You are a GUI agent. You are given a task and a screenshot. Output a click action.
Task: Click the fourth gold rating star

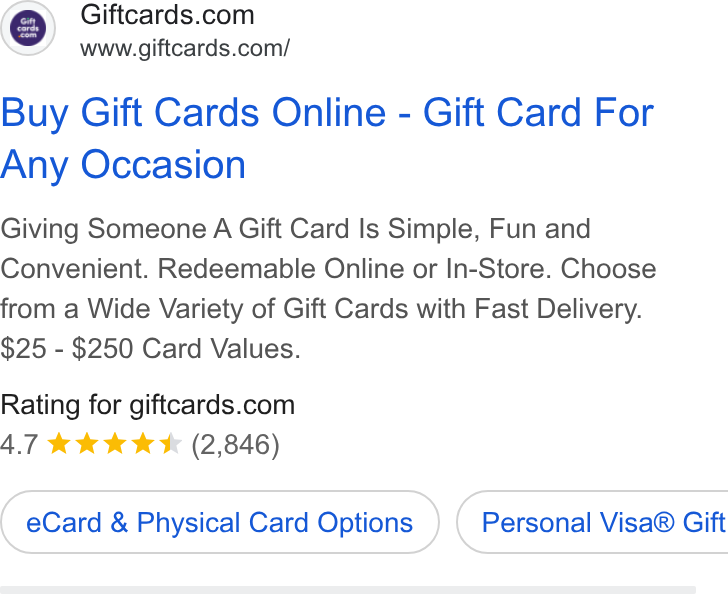(x=143, y=443)
